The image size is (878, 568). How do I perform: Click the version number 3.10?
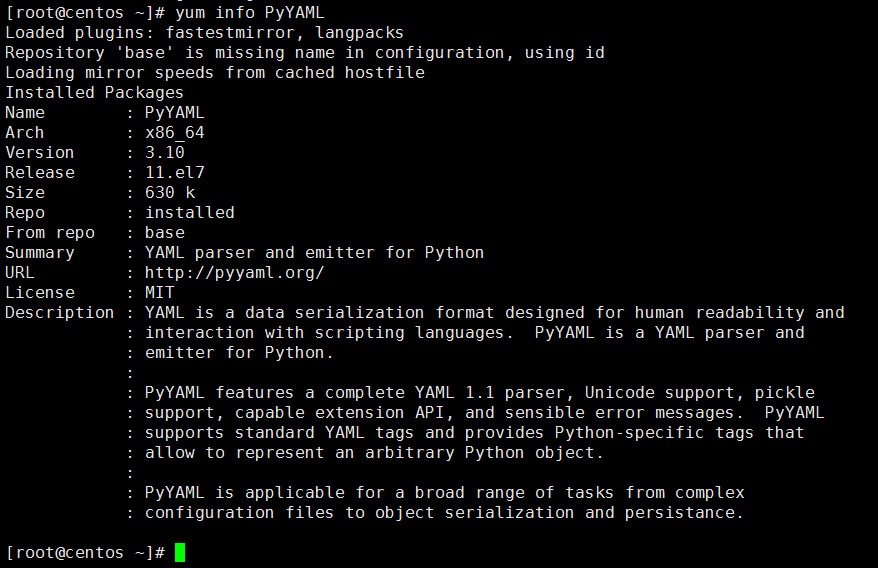(x=164, y=152)
